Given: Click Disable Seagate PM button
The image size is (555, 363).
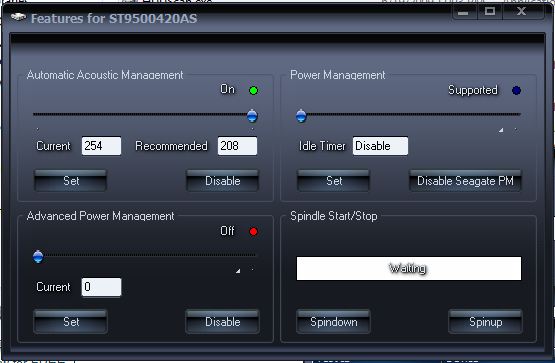Looking at the screenshot, I should 465,181.
